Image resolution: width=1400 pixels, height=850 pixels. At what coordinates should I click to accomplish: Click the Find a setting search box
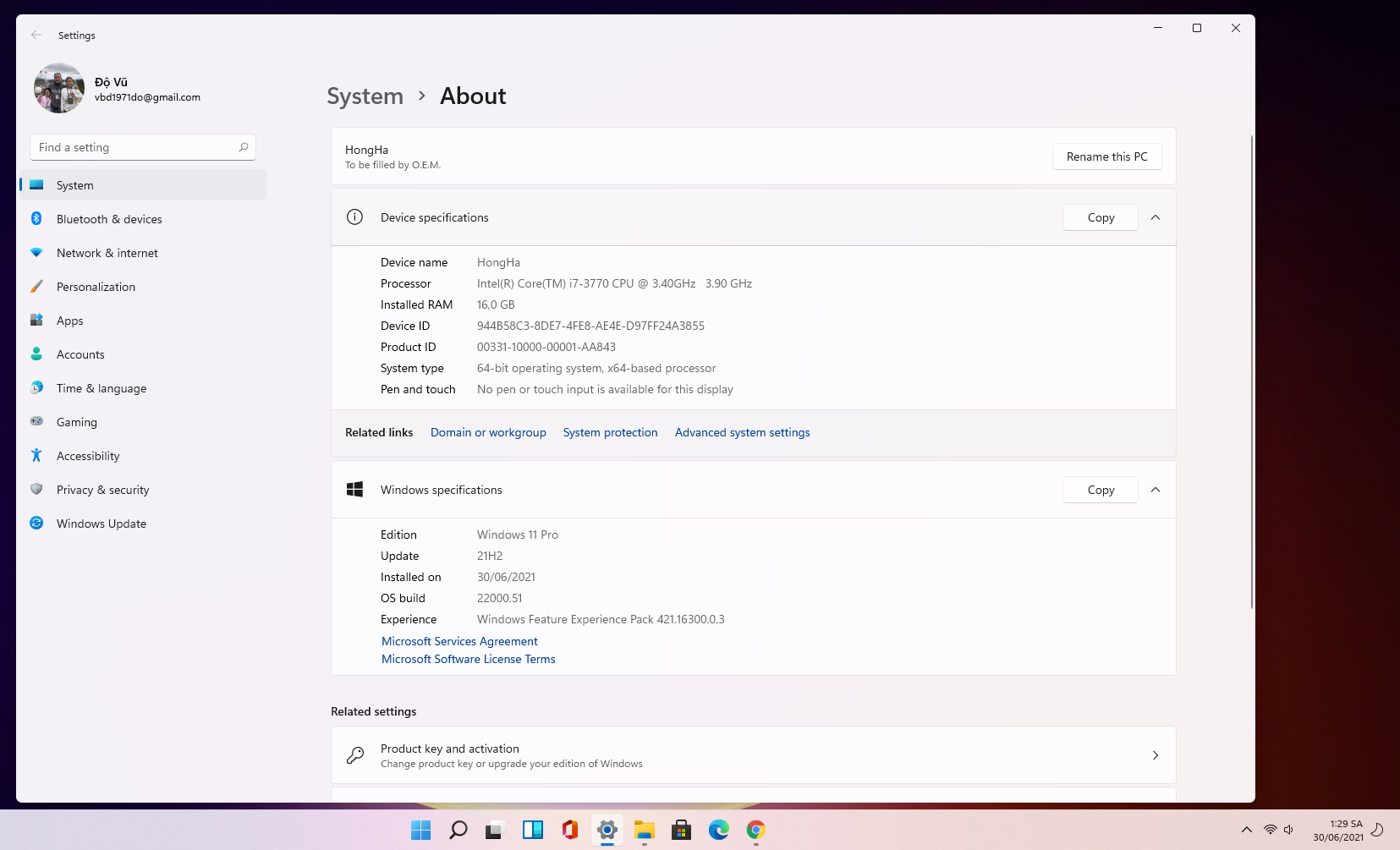point(143,147)
